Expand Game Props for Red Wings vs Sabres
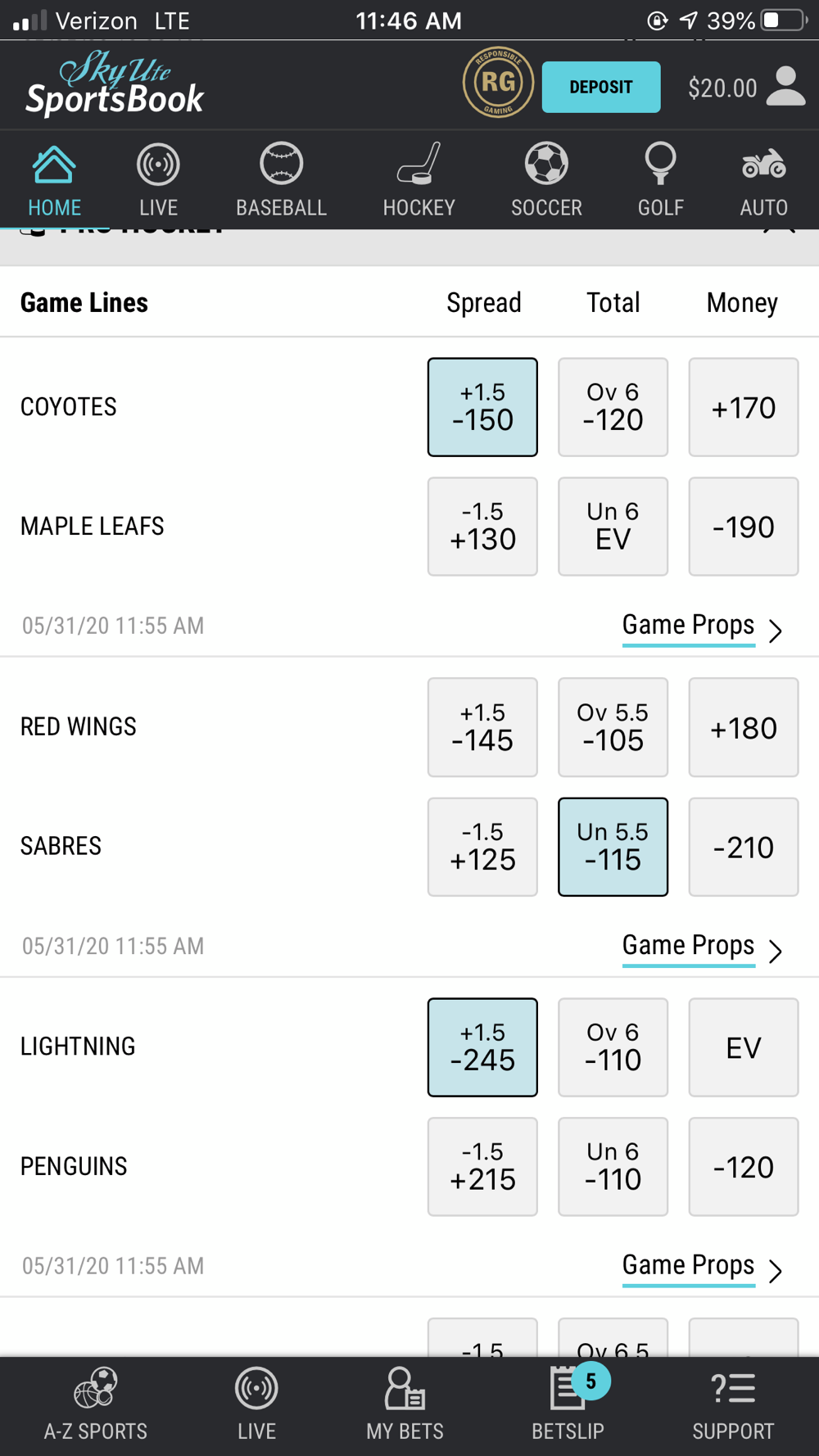The image size is (819, 1456). pos(701,947)
